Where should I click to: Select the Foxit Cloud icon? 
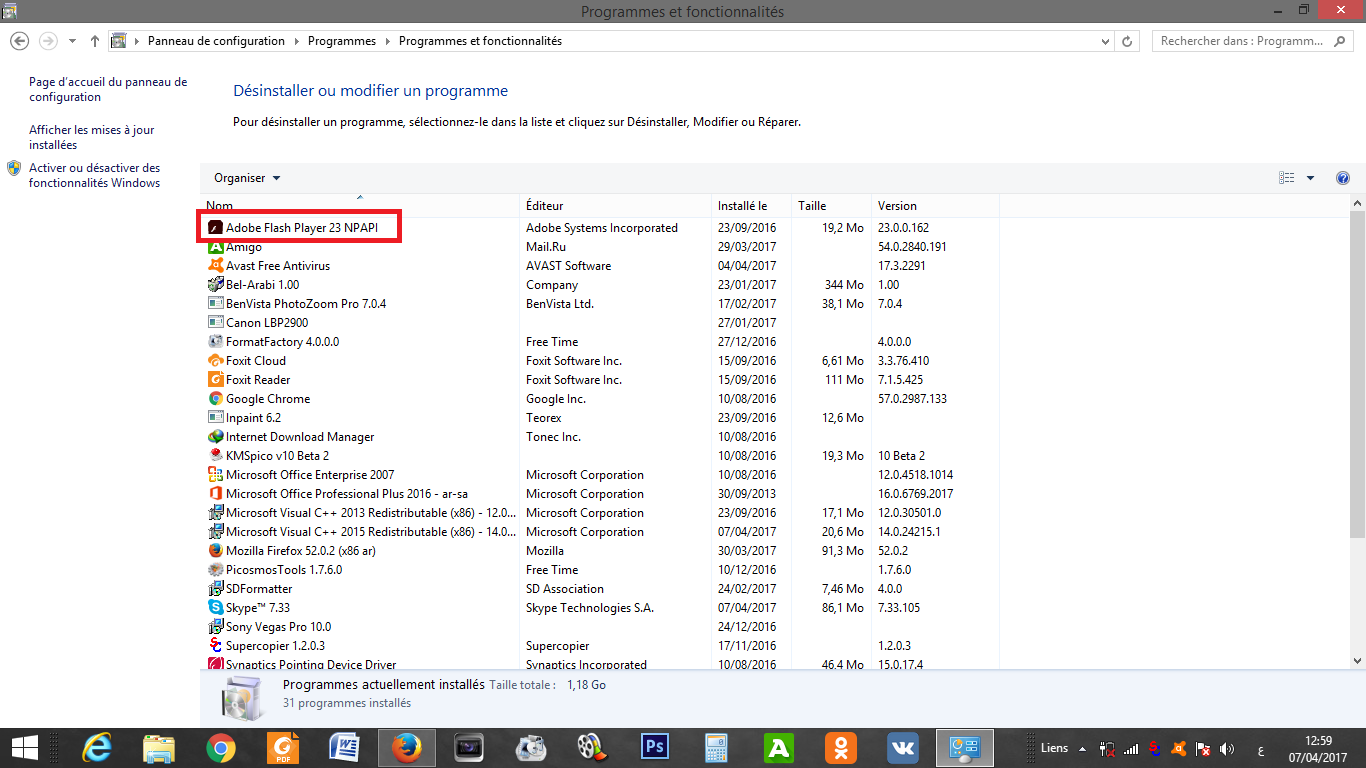215,361
